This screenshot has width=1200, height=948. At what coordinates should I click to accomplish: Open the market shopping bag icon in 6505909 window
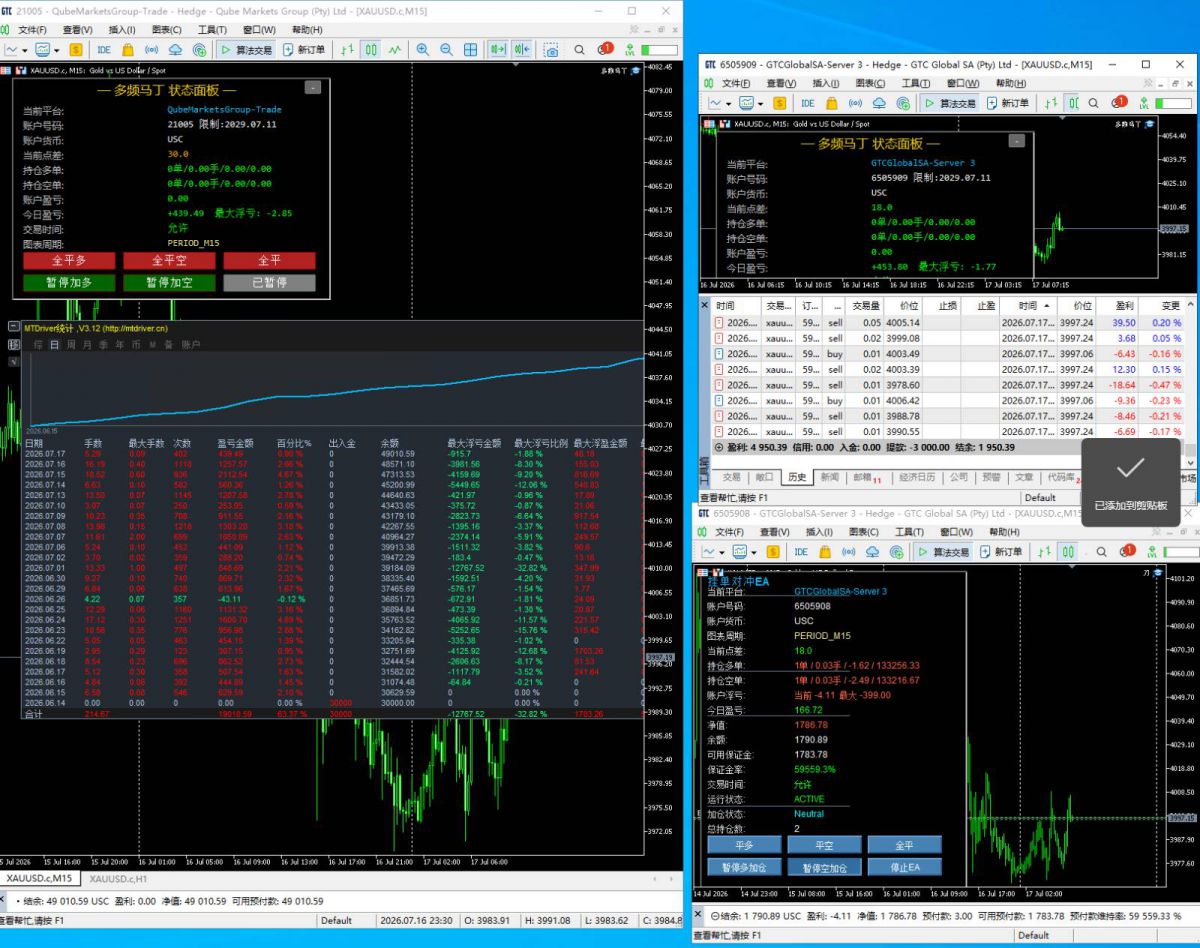click(x=830, y=103)
